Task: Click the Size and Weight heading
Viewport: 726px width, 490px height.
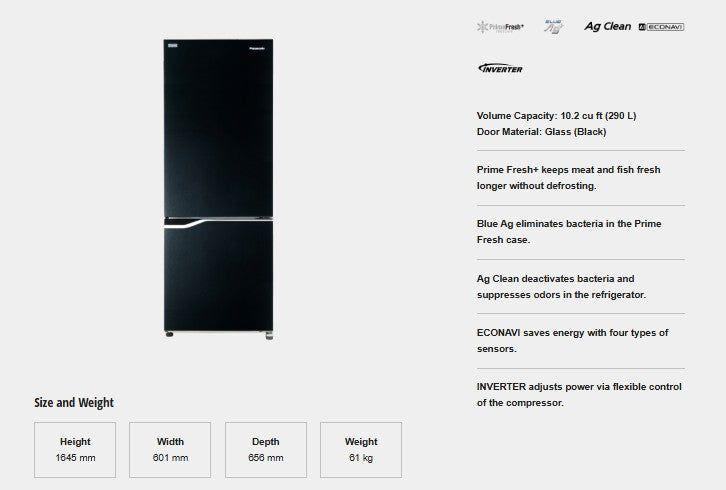Action: pos(74,402)
